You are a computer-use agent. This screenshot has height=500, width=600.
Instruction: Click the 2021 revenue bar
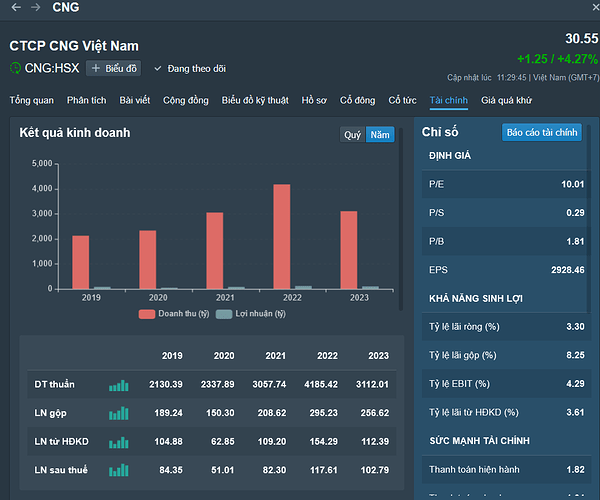(x=215, y=251)
